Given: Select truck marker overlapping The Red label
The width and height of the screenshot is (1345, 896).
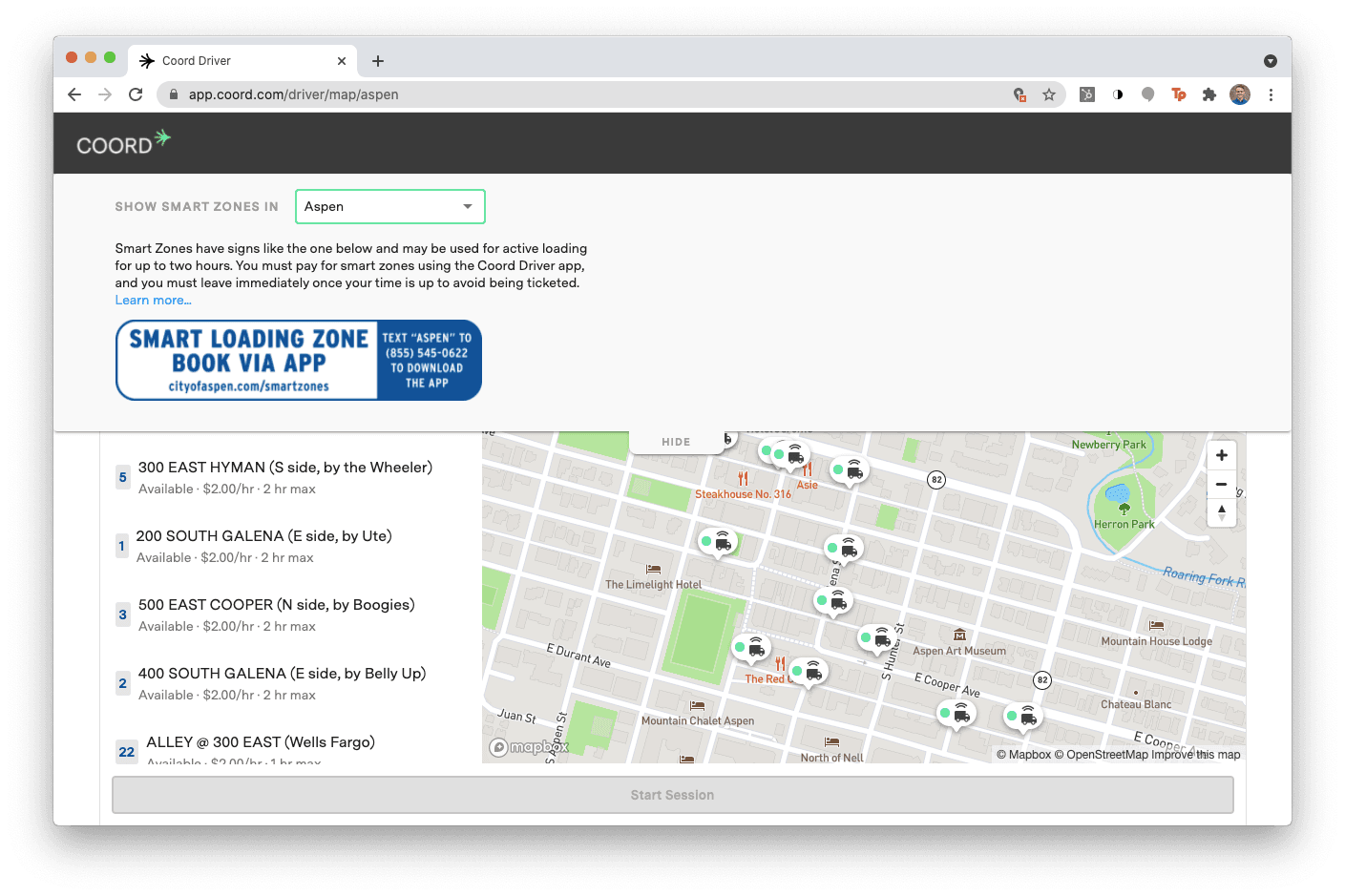Looking at the screenshot, I should [809, 672].
